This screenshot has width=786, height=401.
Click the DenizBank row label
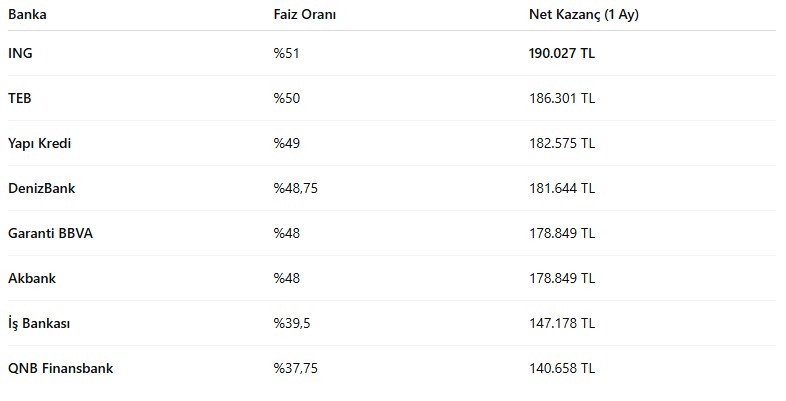(x=42, y=188)
